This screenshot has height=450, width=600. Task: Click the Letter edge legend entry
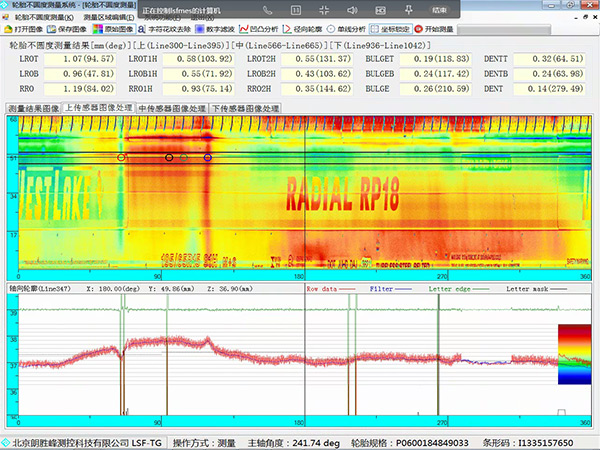(x=459, y=289)
